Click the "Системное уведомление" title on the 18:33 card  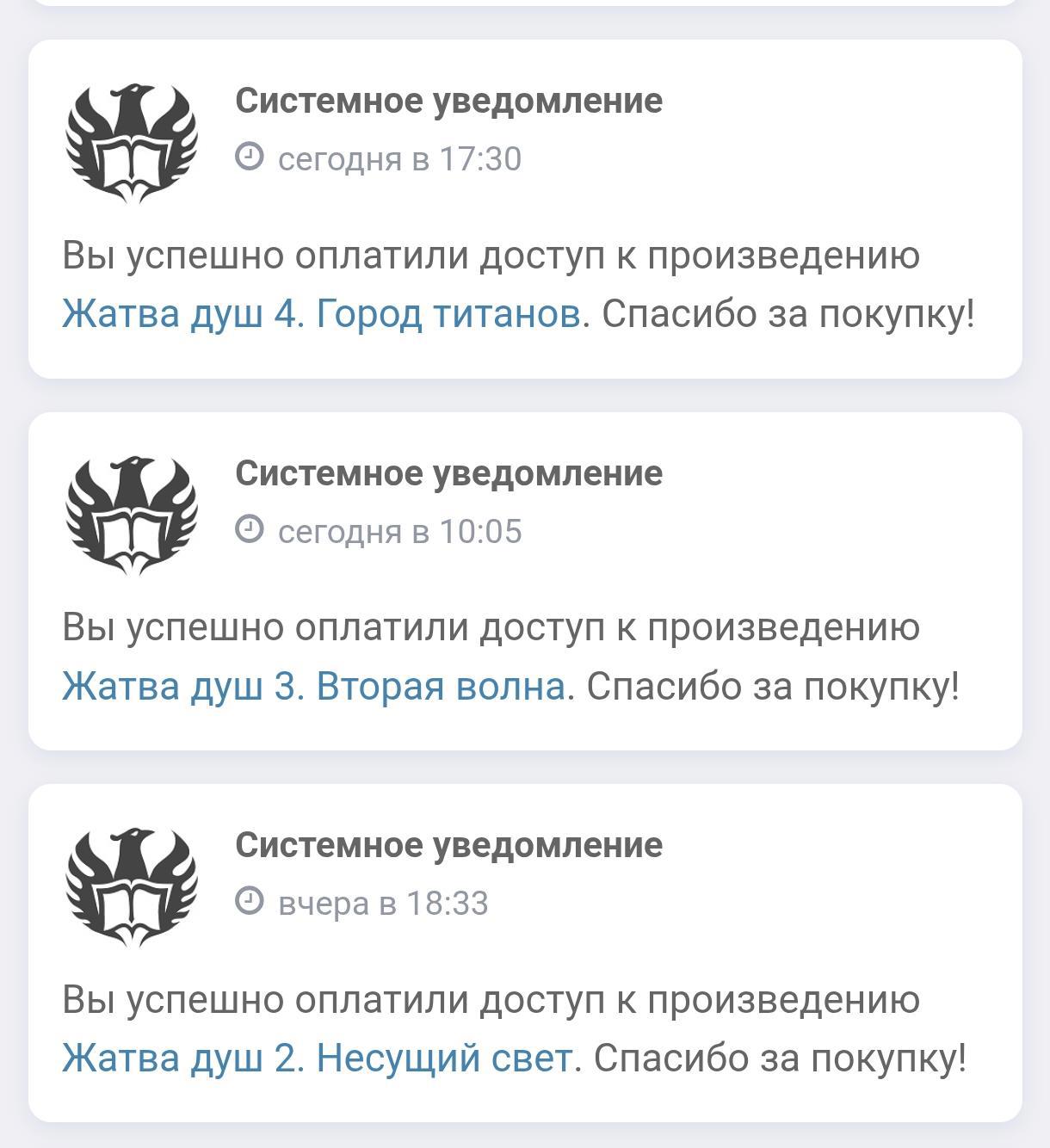[x=448, y=845]
